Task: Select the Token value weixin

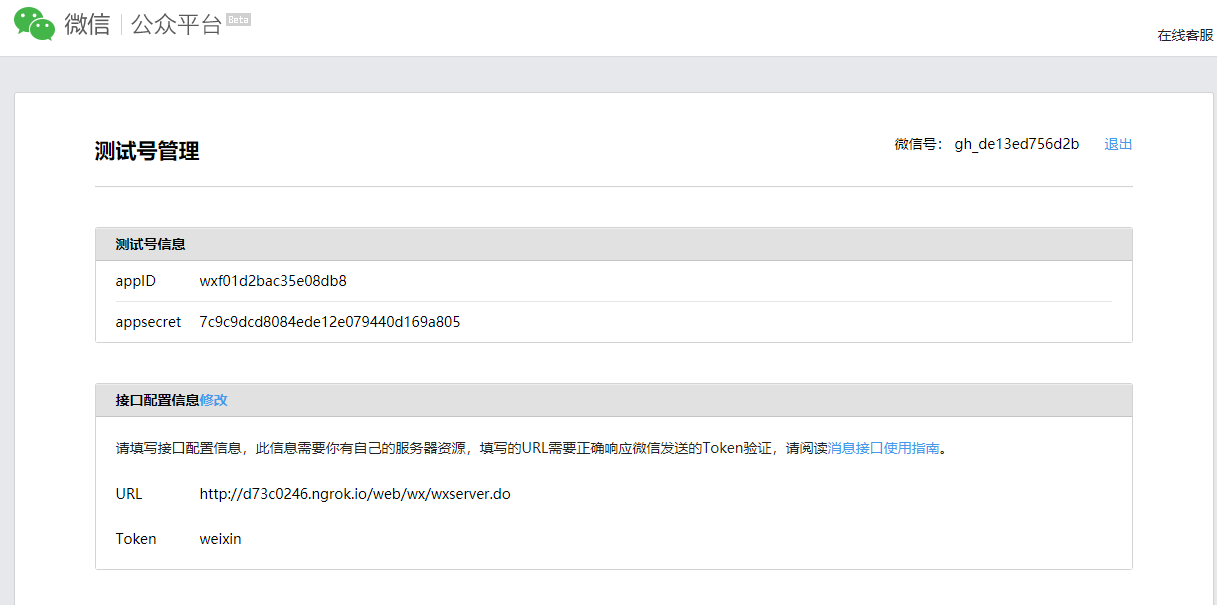Action: coord(220,539)
